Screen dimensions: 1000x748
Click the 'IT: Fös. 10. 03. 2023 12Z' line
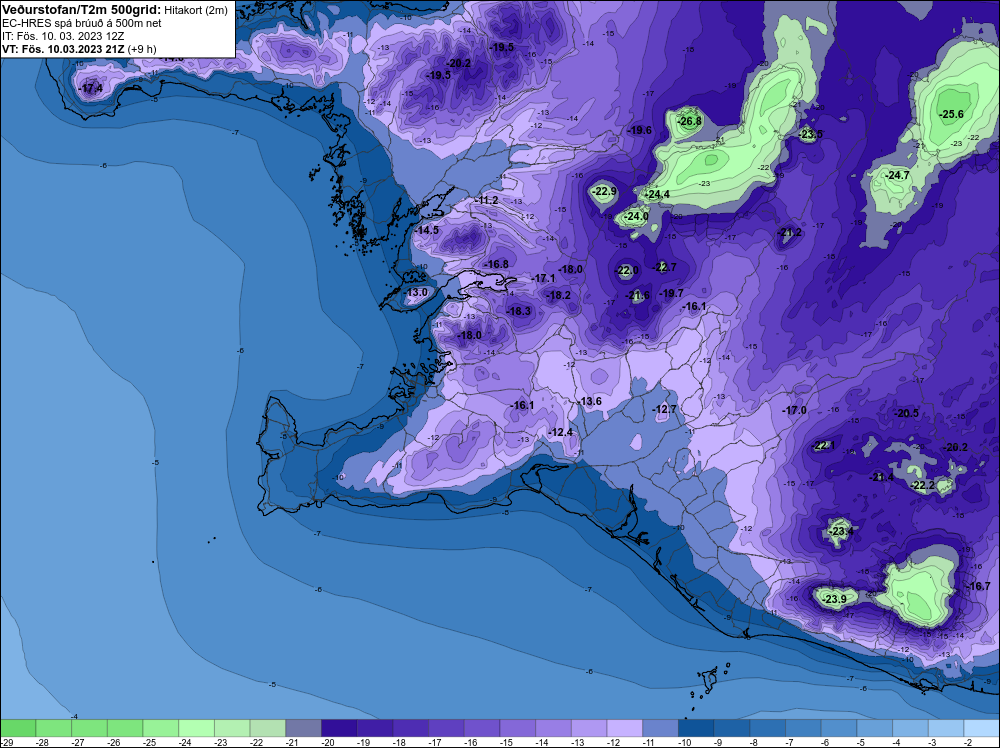[63, 36]
